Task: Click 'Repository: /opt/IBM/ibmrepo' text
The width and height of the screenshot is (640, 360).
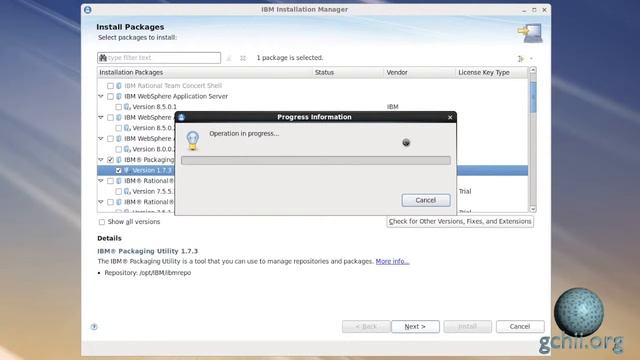Action: [148, 273]
